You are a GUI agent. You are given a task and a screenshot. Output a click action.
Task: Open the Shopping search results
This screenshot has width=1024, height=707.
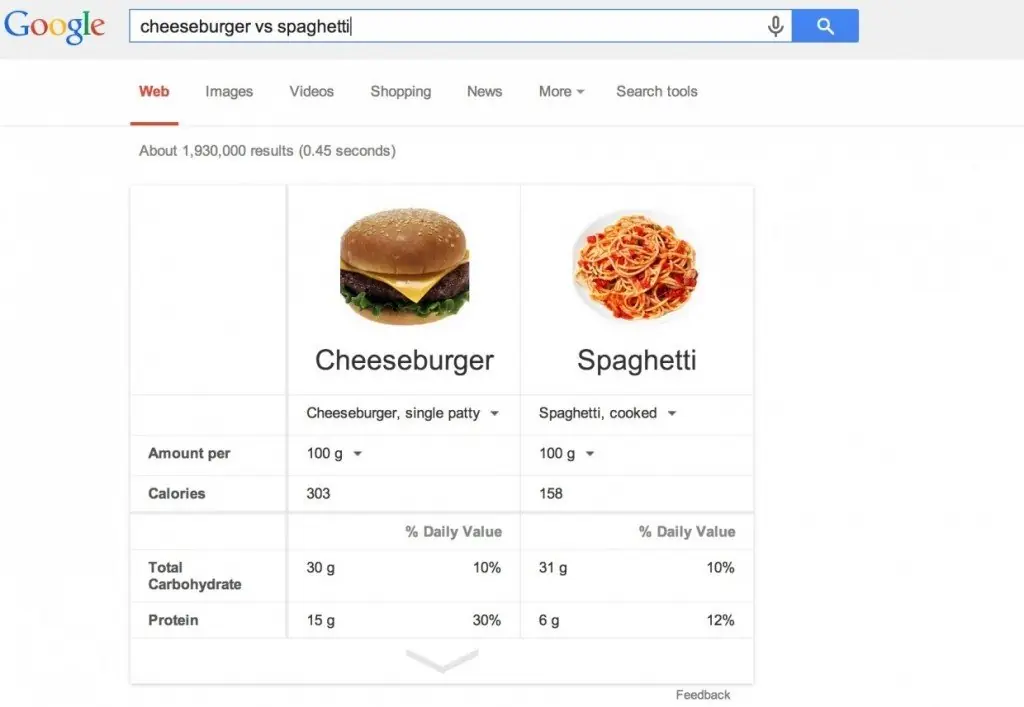(400, 91)
